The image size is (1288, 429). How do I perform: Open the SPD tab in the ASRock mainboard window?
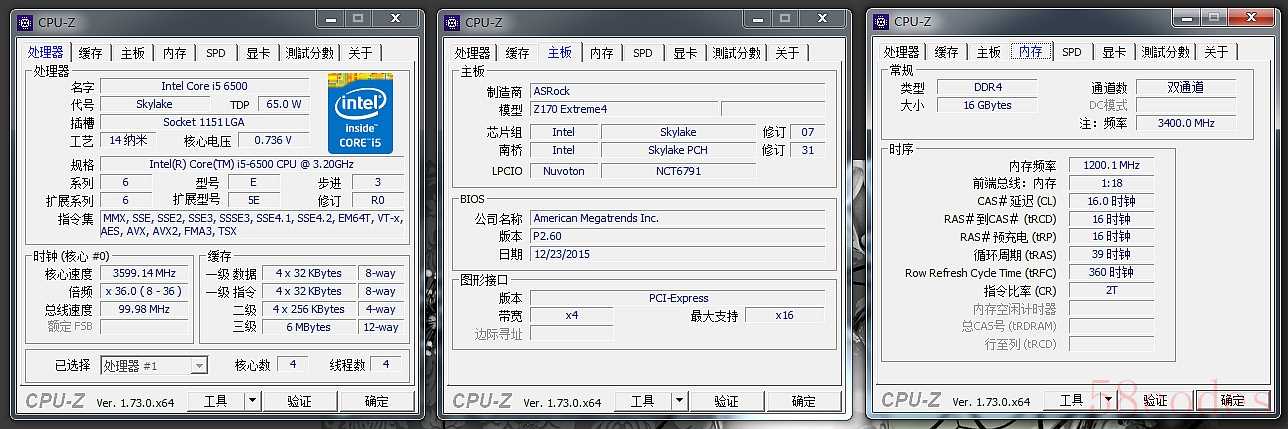(642, 53)
